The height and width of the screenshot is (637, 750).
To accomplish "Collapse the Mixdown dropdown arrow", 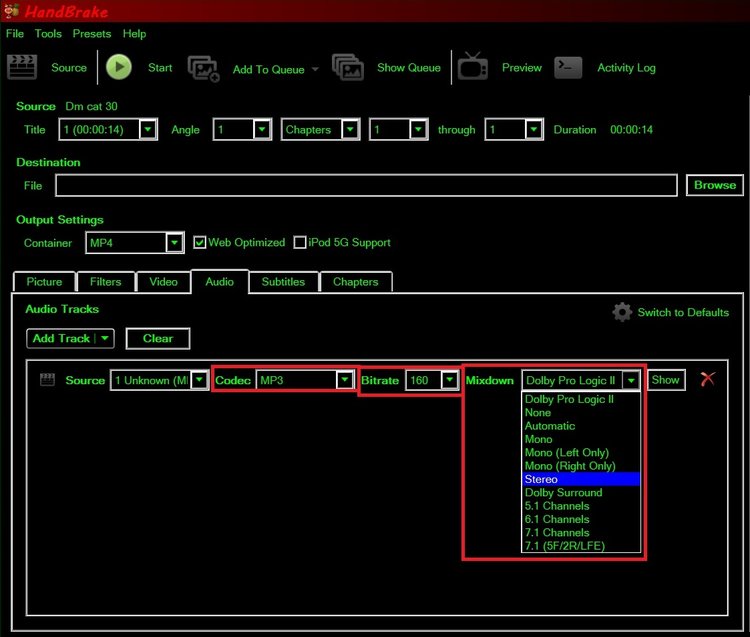I will pyautogui.click(x=631, y=381).
